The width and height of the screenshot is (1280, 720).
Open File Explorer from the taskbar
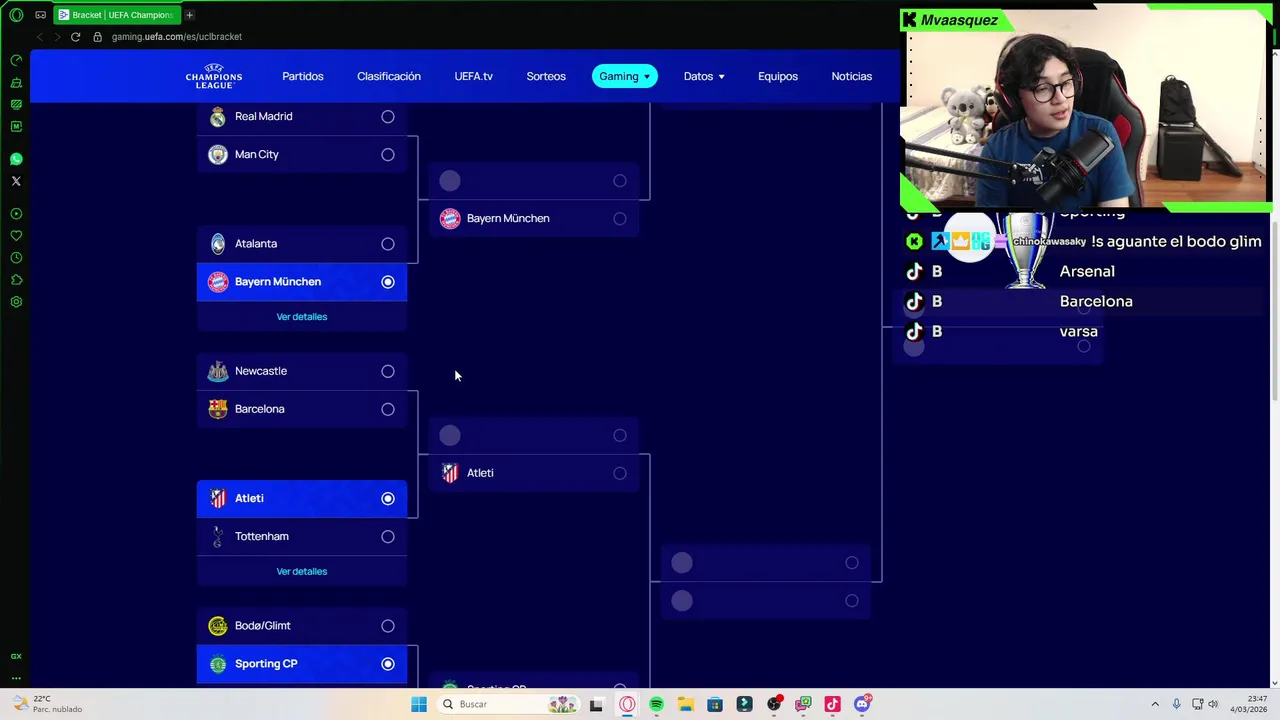[x=685, y=704]
